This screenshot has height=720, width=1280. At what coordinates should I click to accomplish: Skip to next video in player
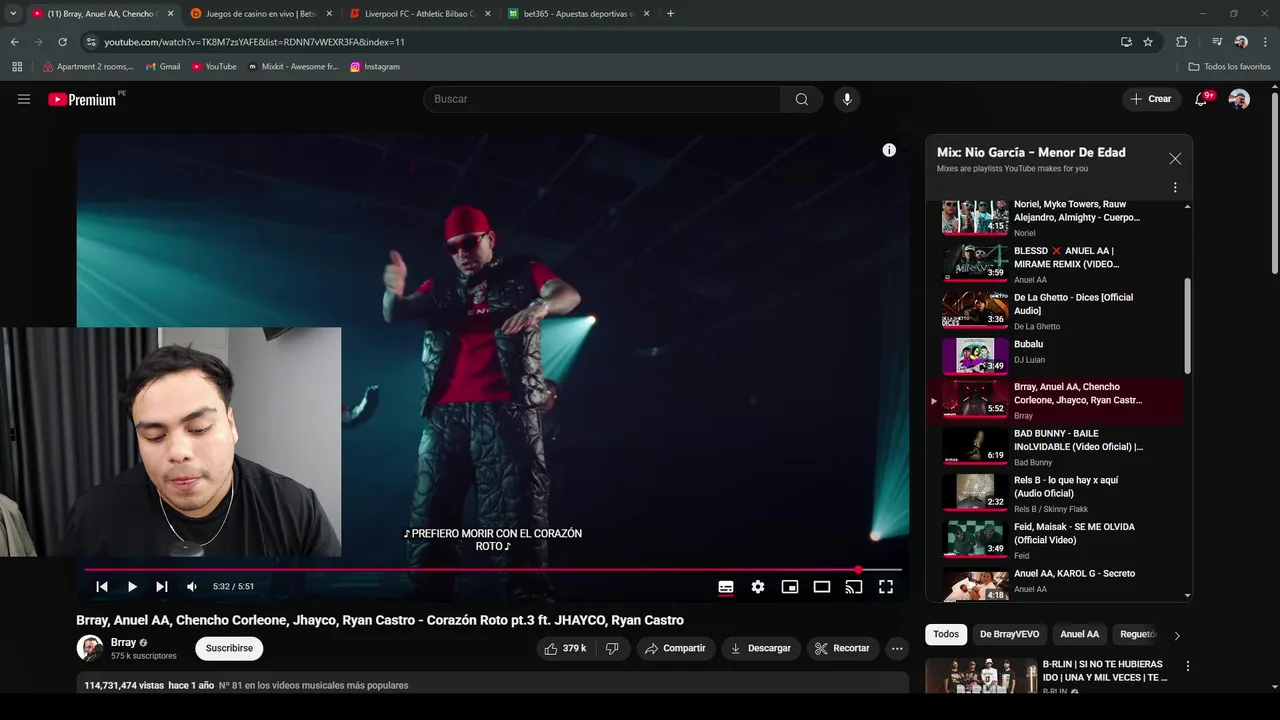(x=162, y=587)
